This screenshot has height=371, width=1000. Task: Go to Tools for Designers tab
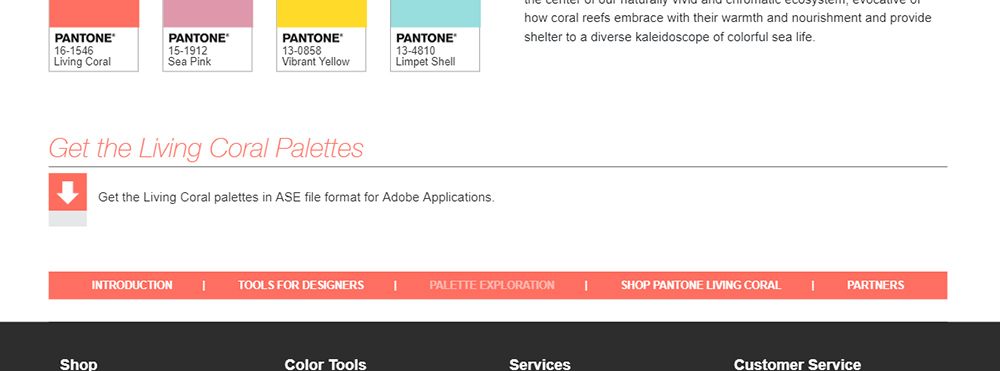click(301, 285)
